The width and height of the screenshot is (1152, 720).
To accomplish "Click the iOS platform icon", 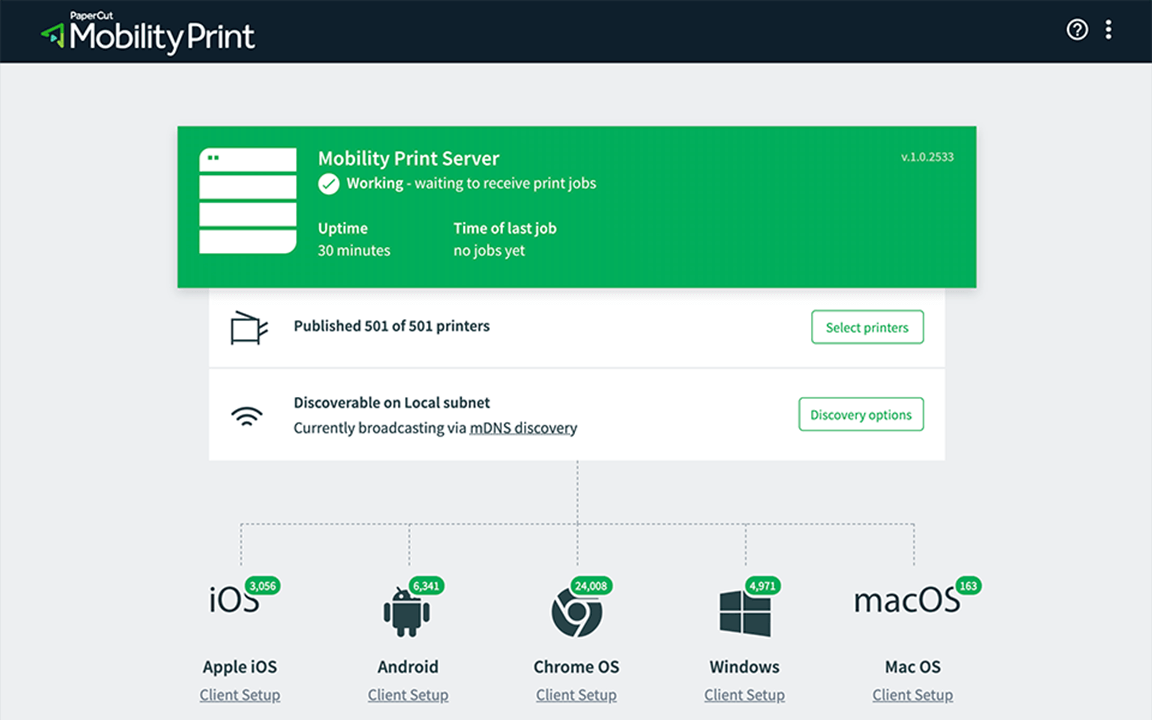I will pyautogui.click(x=234, y=600).
